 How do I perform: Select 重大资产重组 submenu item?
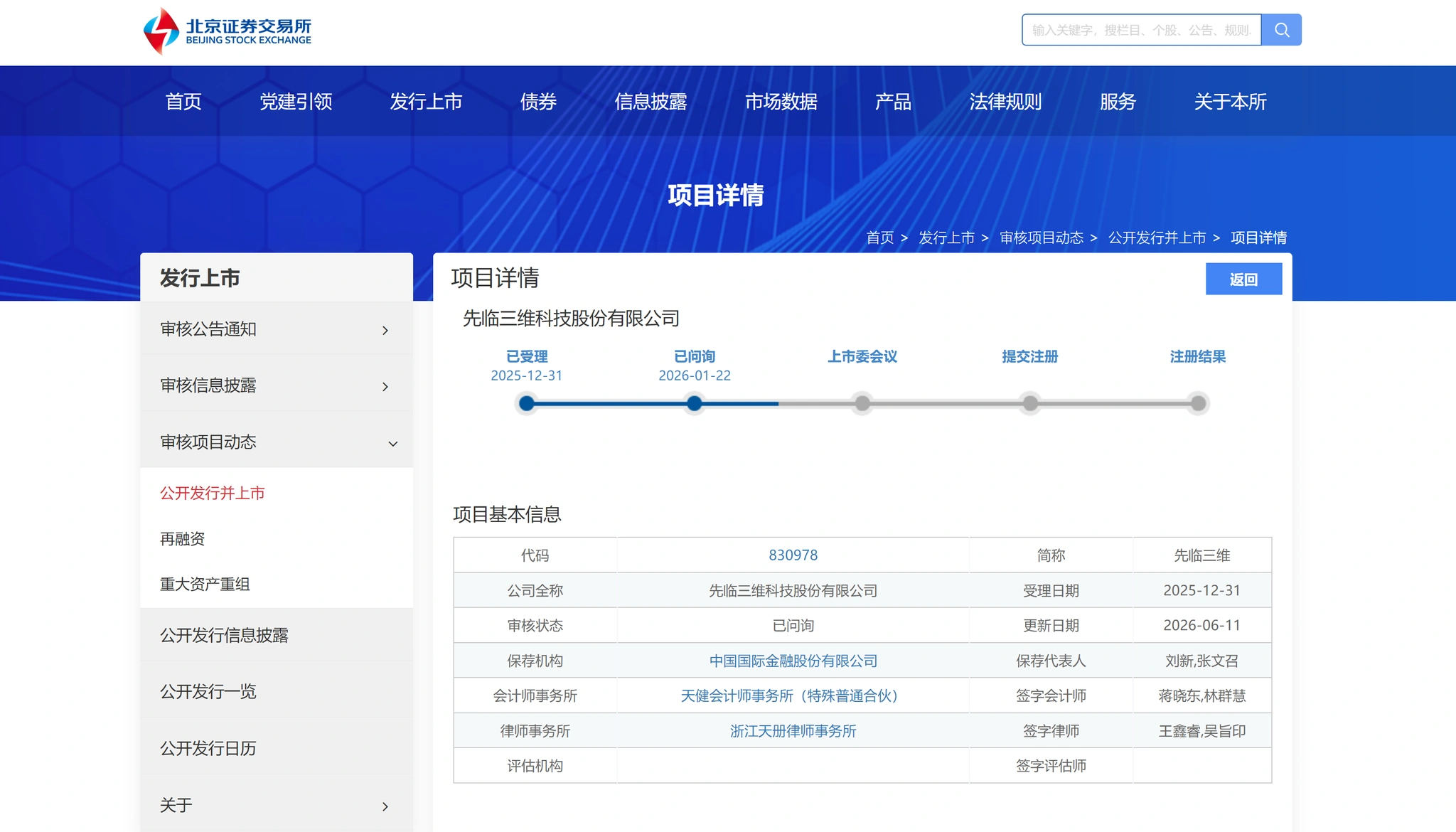pyautogui.click(x=205, y=585)
